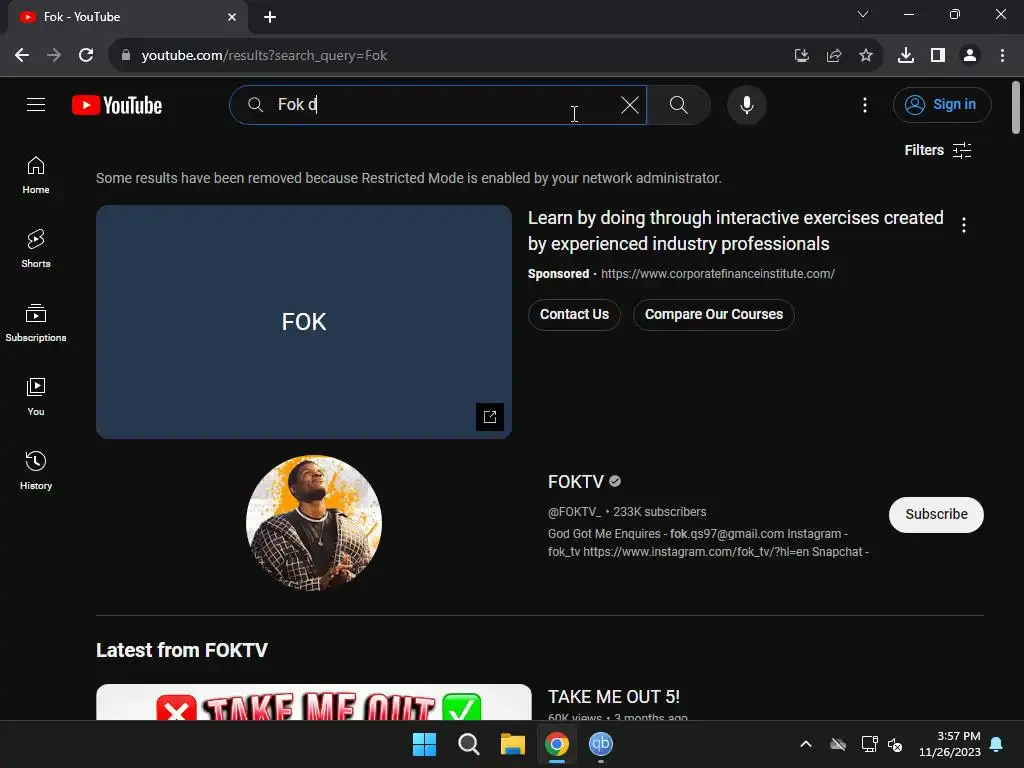The image size is (1024, 768).
Task: Go to YouTube homepage via logo
Action: coord(117,105)
